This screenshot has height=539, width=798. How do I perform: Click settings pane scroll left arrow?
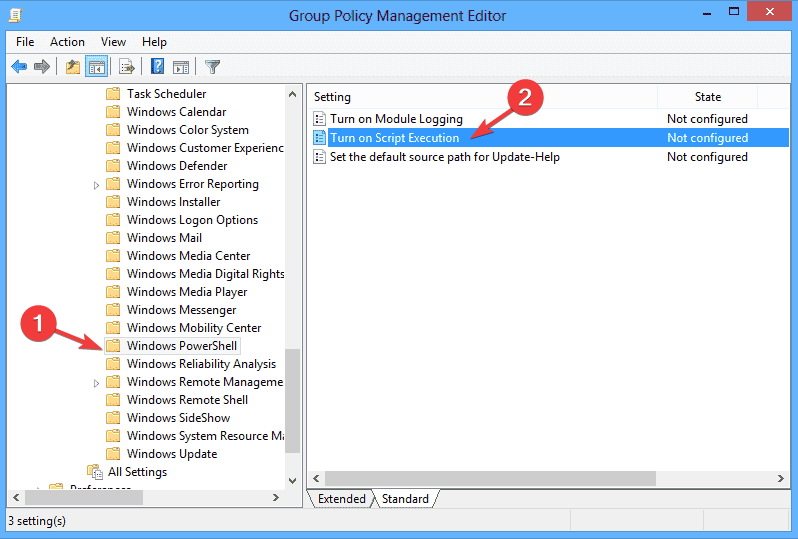pyautogui.click(x=316, y=478)
